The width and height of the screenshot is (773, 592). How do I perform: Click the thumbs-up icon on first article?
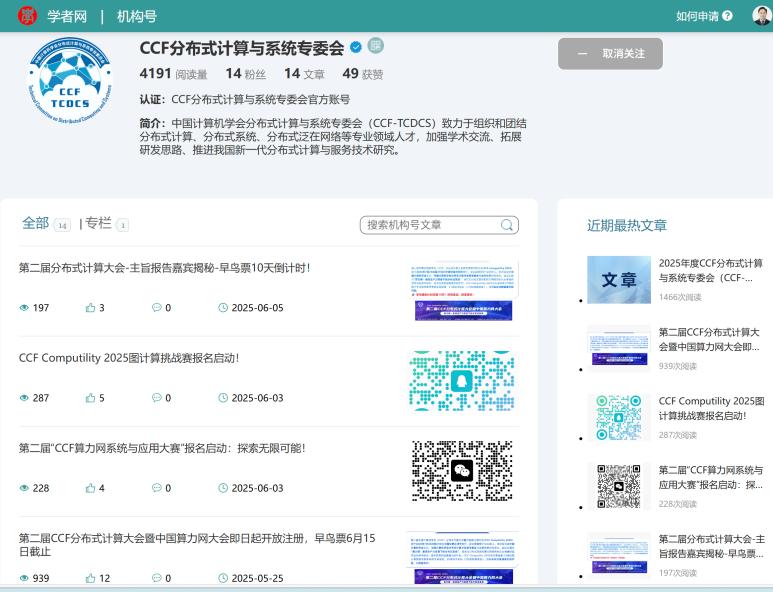coord(90,308)
